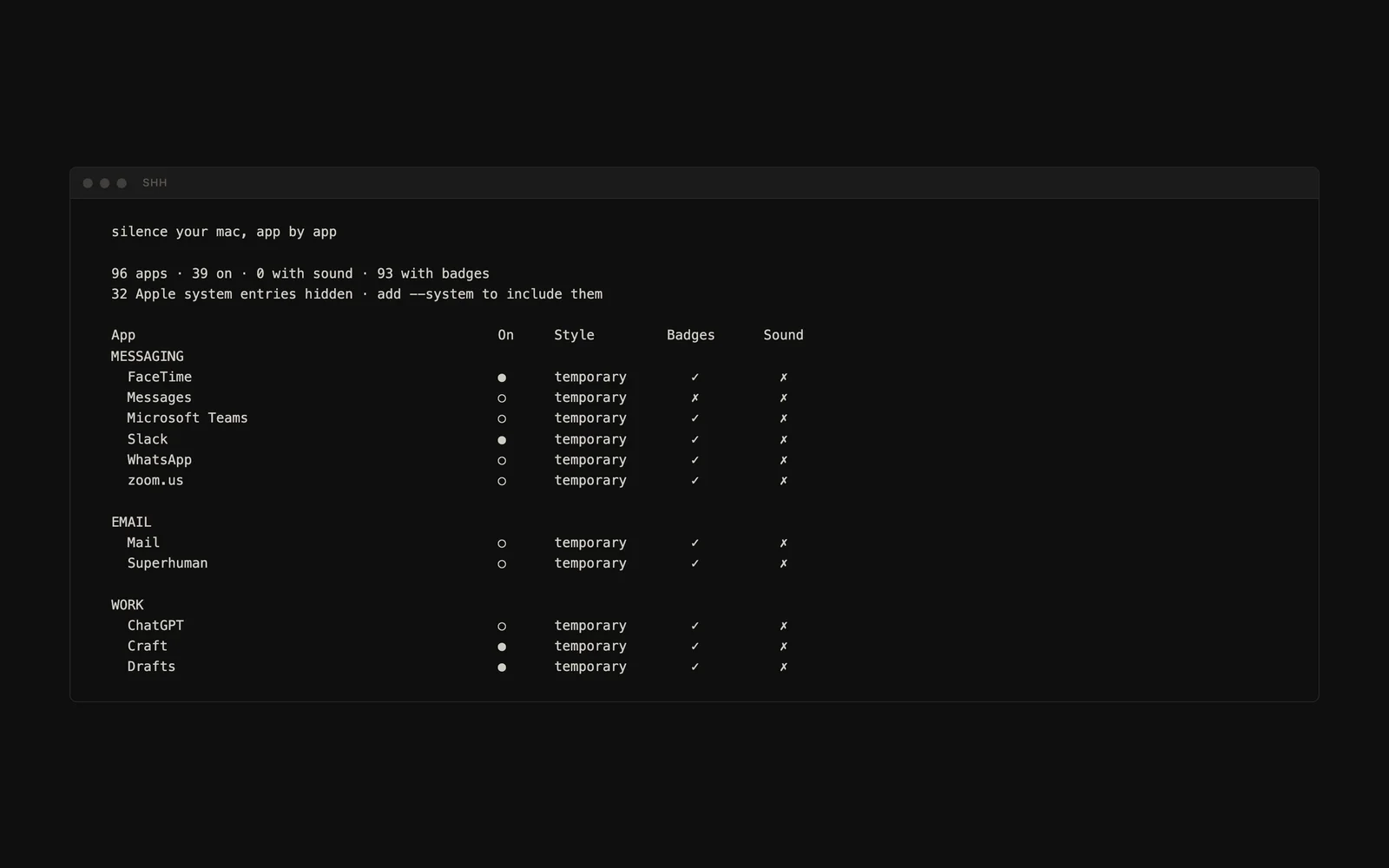The width and height of the screenshot is (1389, 868).
Task: Click the Sound cross for FaceTime
Action: click(783, 377)
